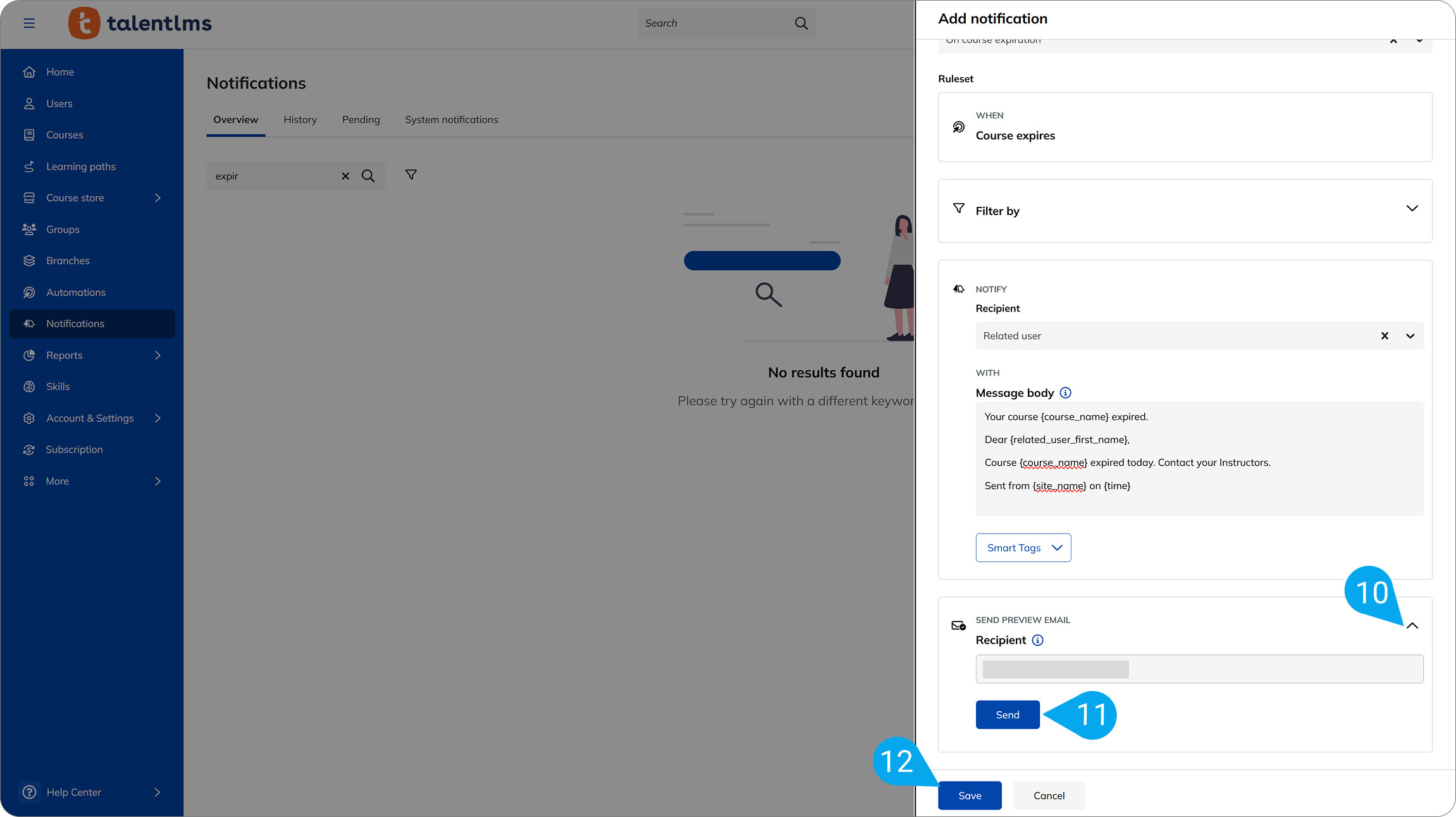This screenshot has width=1456, height=817.
Task: Open the notification filter options icon
Action: [410, 174]
